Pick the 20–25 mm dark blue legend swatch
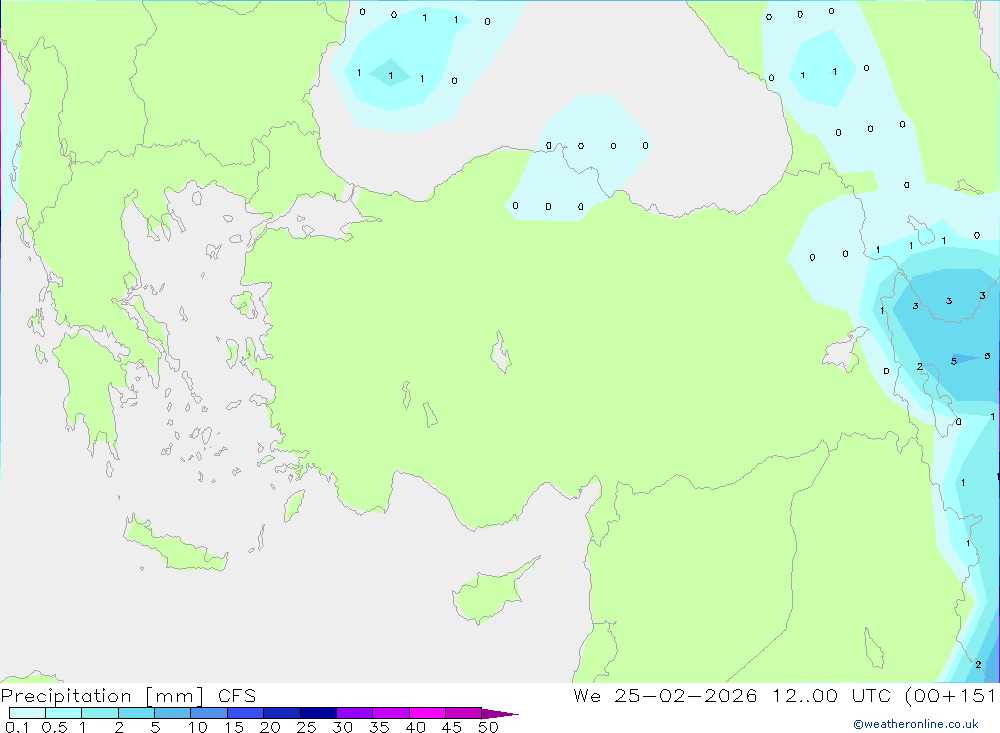 click(282, 713)
